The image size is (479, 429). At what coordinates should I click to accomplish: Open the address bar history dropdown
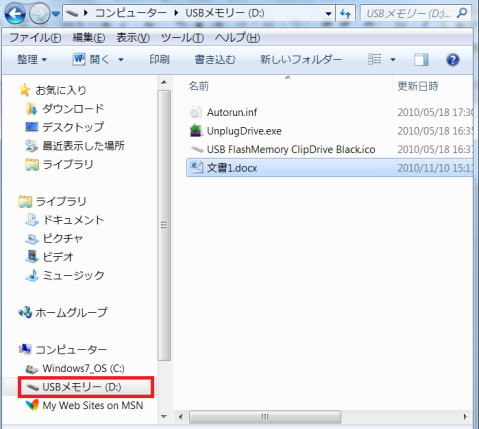pyautogui.click(x=328, y=14)
